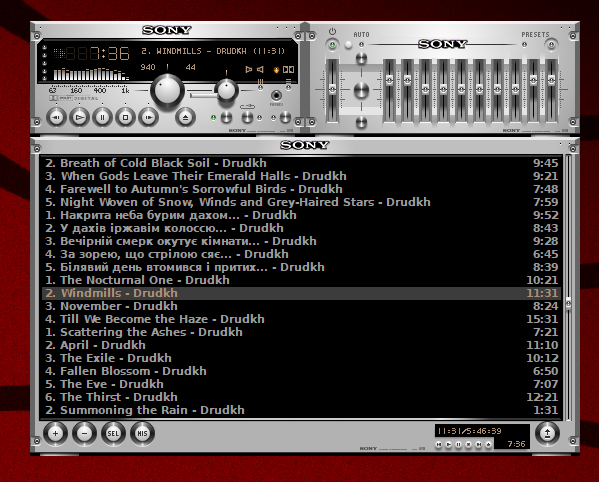Click the mini pause button in playlist footer
Viewport: 599px width, 482px height.
point(458,445)
